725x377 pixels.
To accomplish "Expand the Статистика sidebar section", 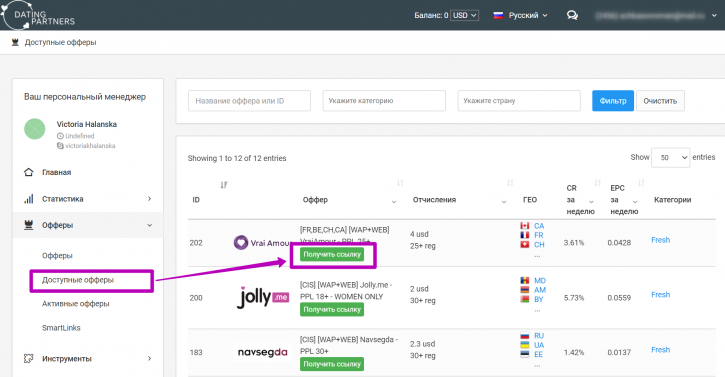I will point(149,199).
